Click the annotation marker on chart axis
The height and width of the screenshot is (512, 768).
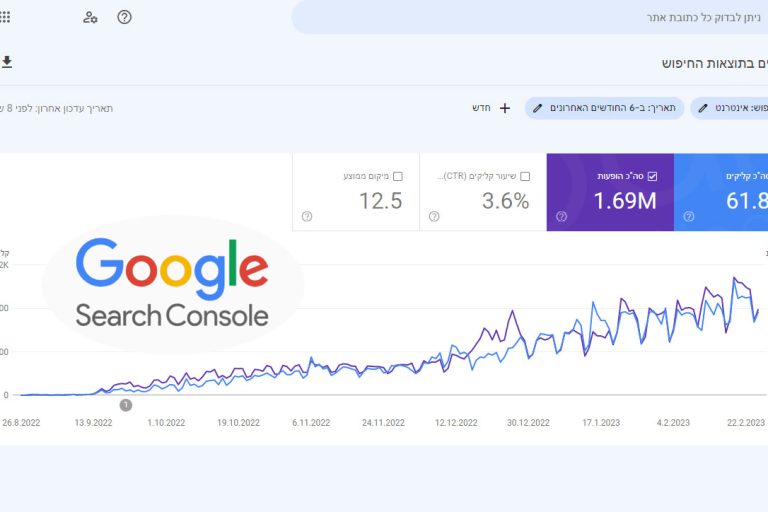(126, 405)
